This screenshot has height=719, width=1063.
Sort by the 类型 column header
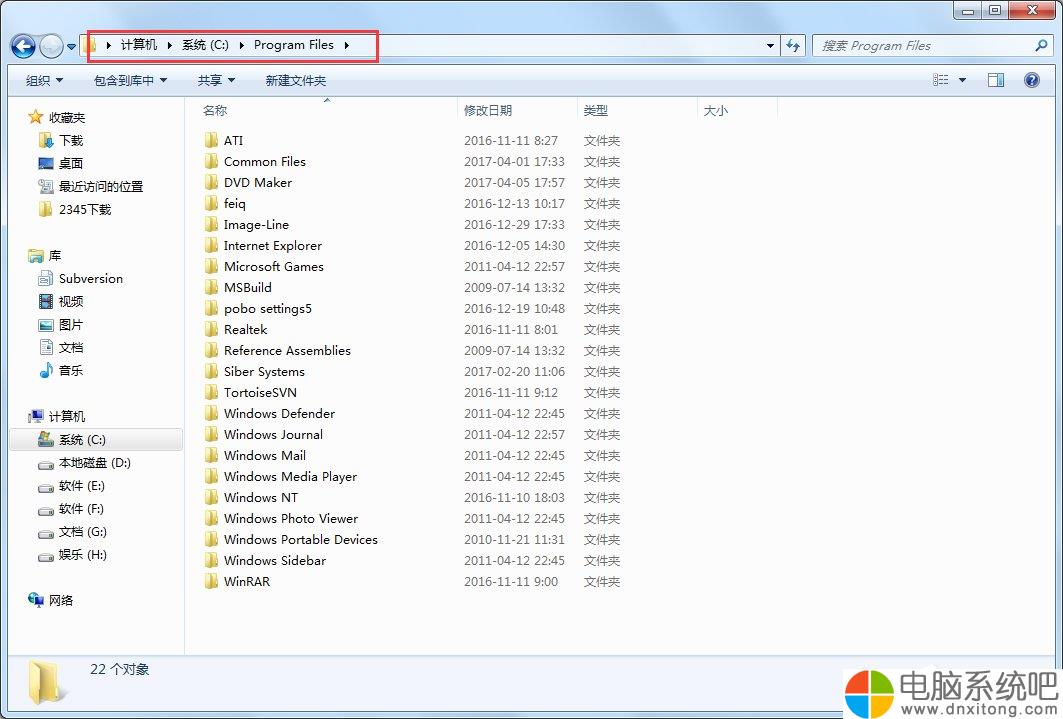pos(637,110)
